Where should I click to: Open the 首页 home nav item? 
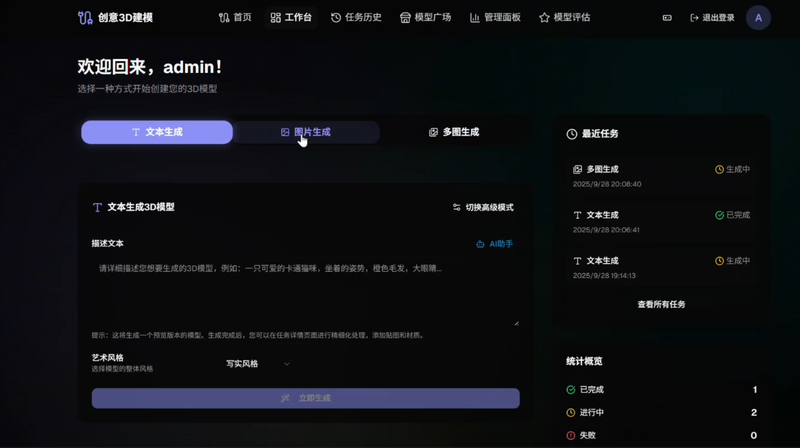click(x=235, y=18)
